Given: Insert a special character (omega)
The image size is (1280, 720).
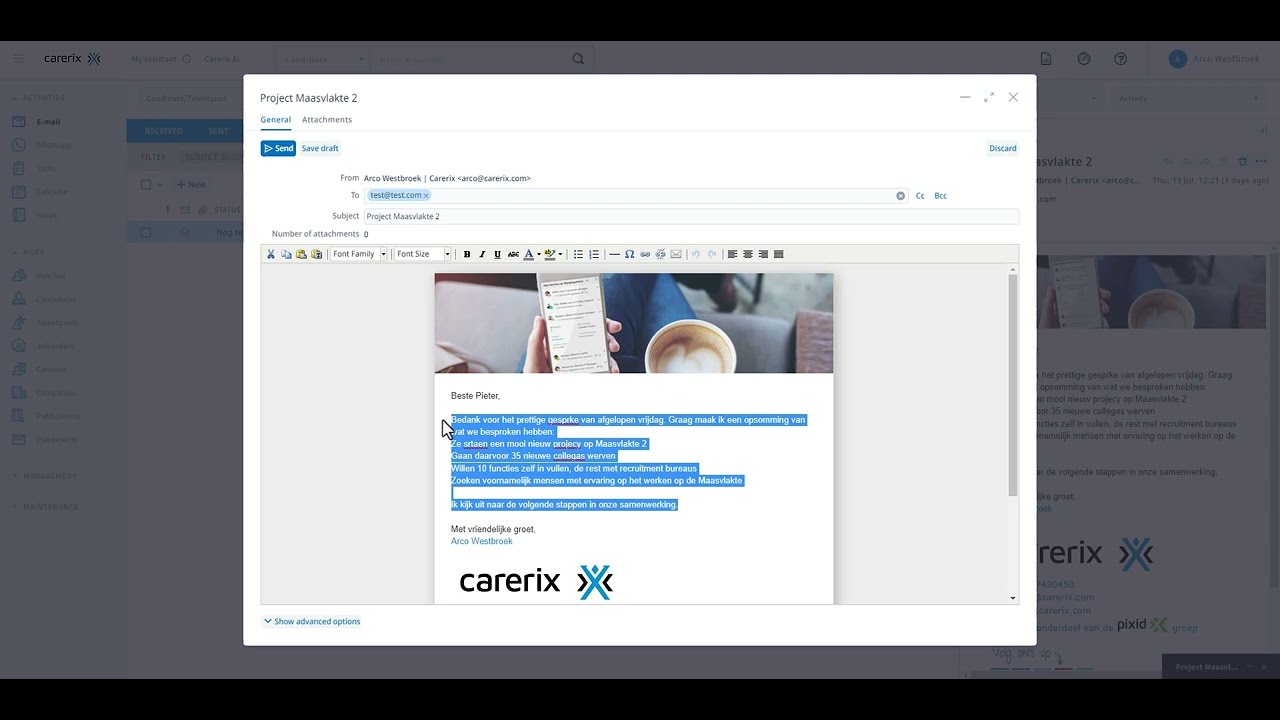Looking at the screenshot, I should (x=629, y=254).
